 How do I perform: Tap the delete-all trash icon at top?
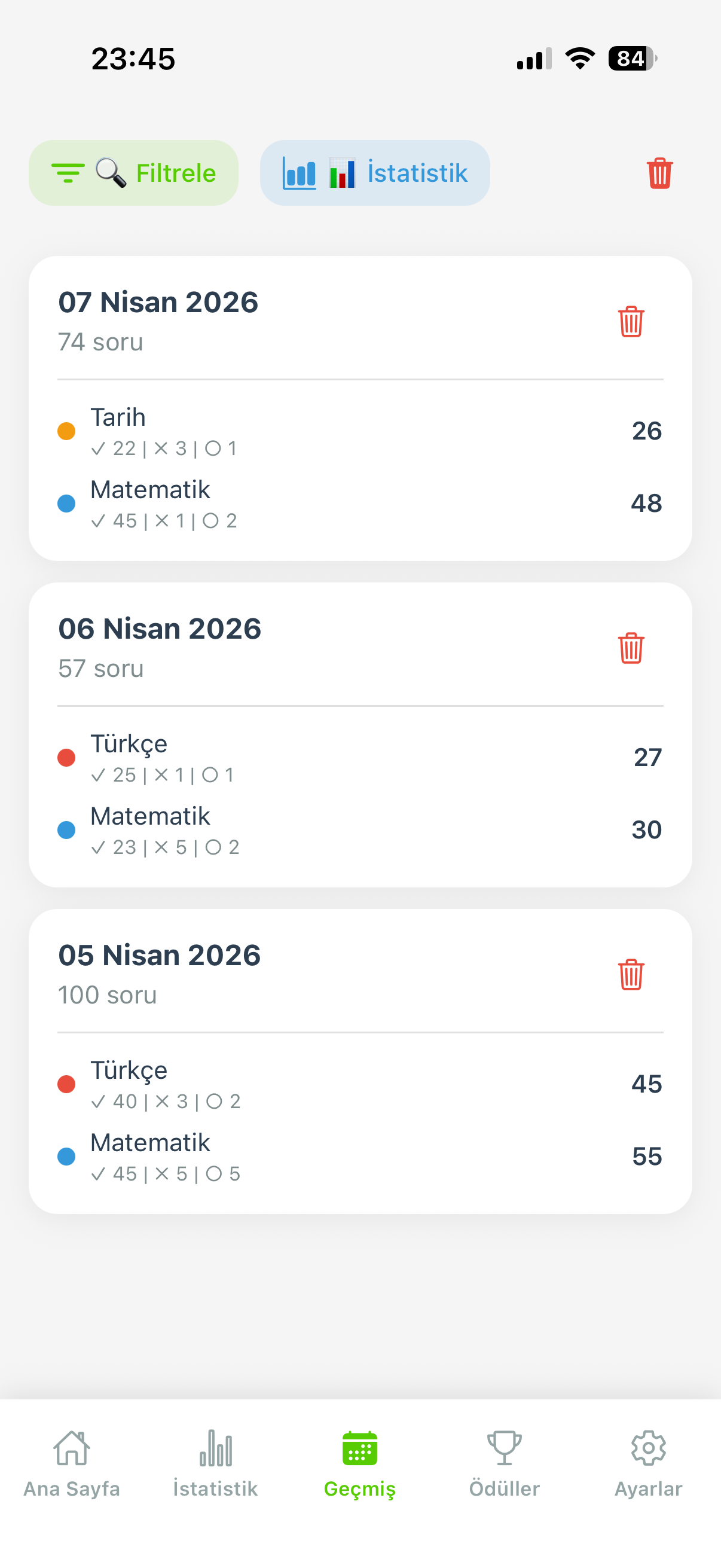point(659,173)
